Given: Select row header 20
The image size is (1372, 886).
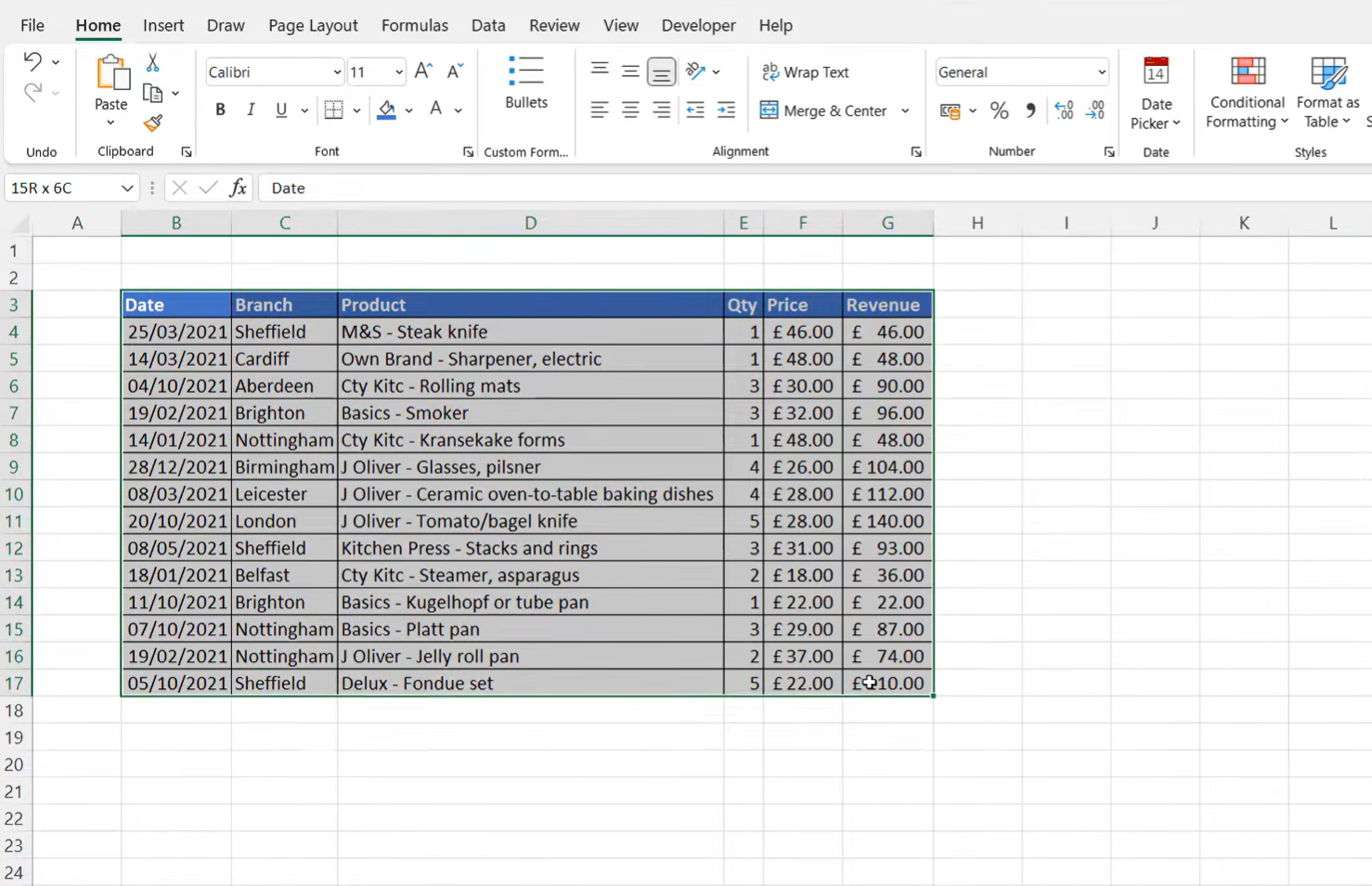Looking at the screenshot, I should tap(15, 764).
